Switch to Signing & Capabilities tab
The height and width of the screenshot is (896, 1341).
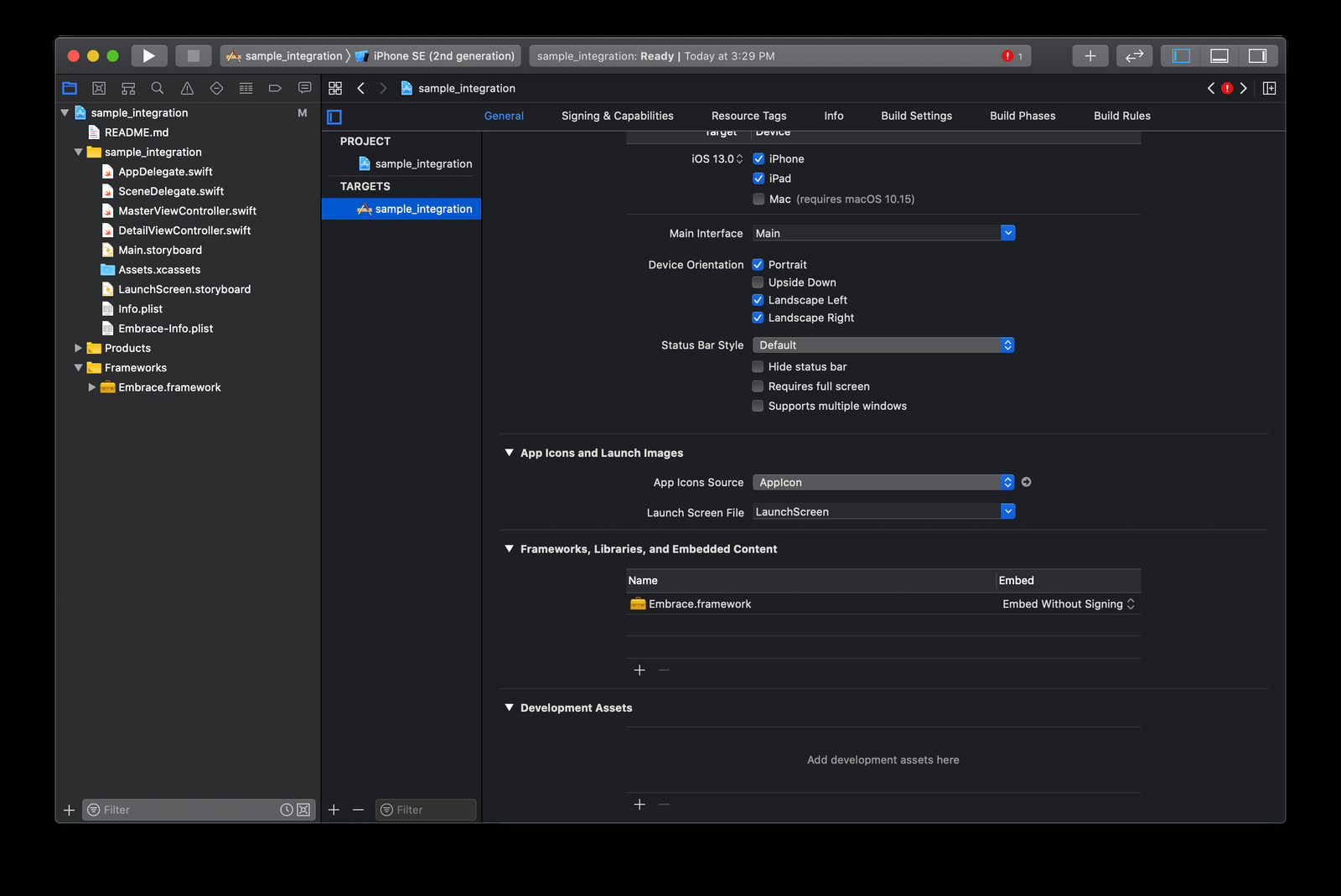pos(618,116)
